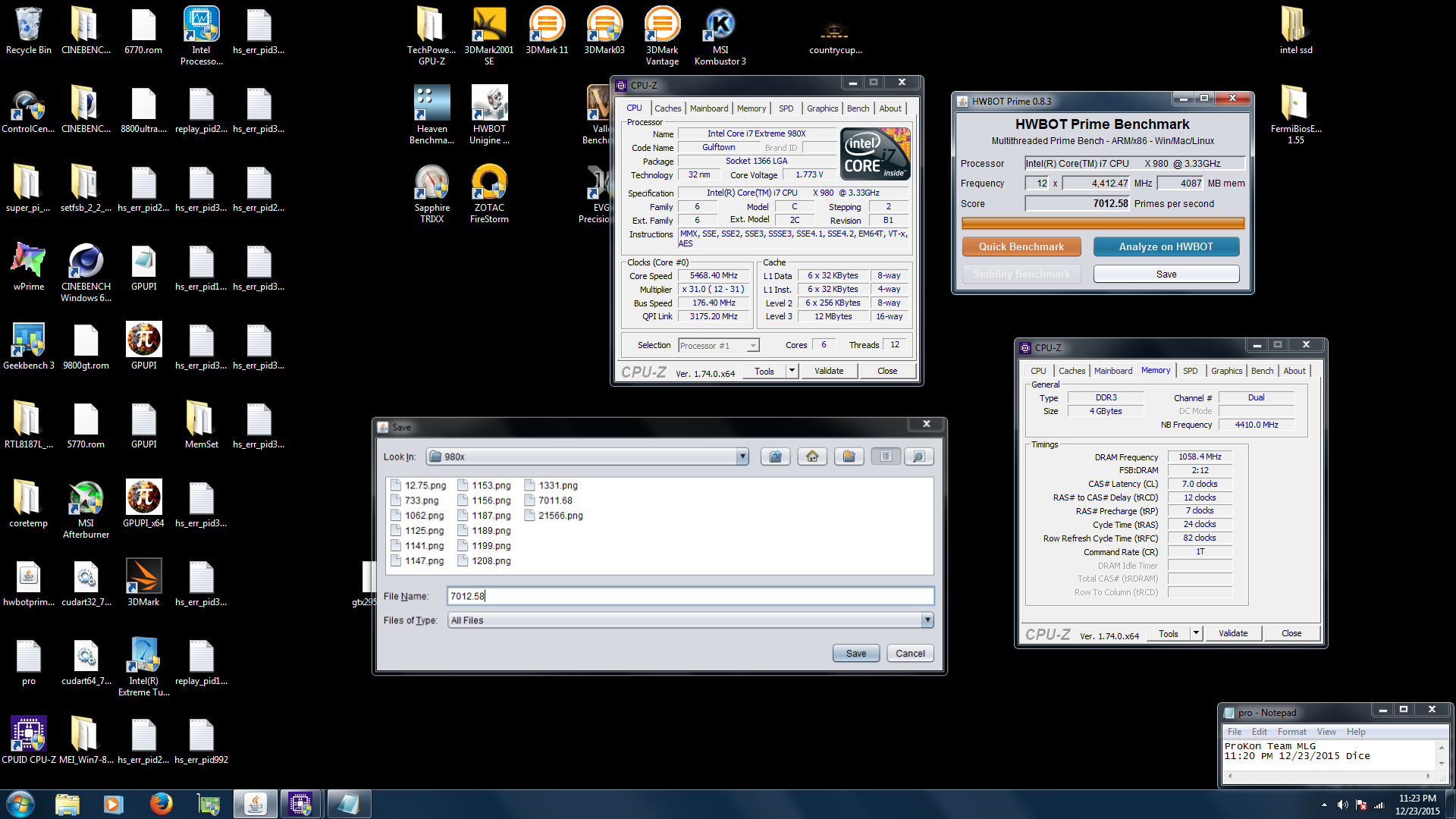Select file 12.75.png in file list
1456x819 pixels.
click(418, 485)
